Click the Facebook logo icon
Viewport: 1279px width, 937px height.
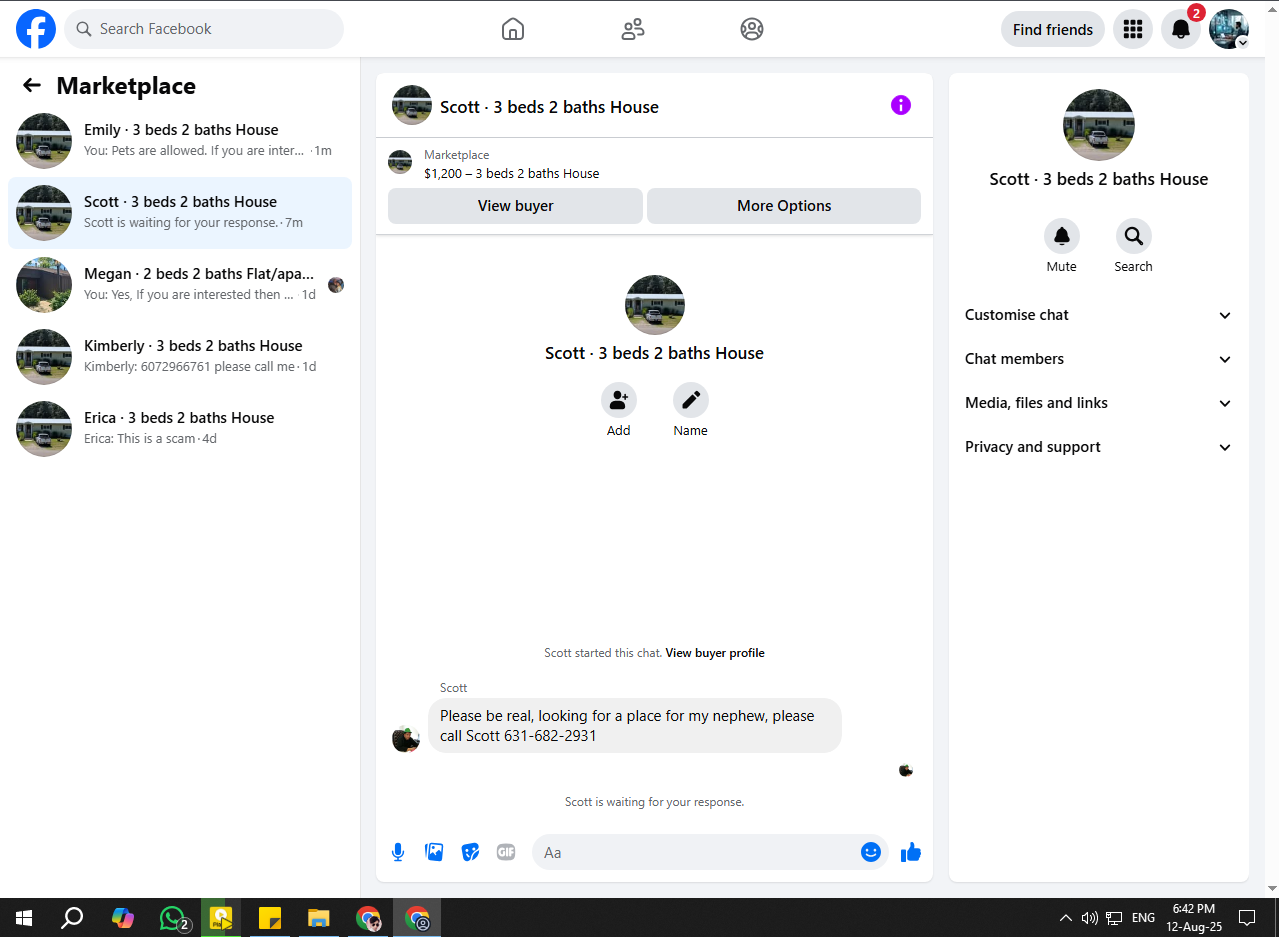36,29
